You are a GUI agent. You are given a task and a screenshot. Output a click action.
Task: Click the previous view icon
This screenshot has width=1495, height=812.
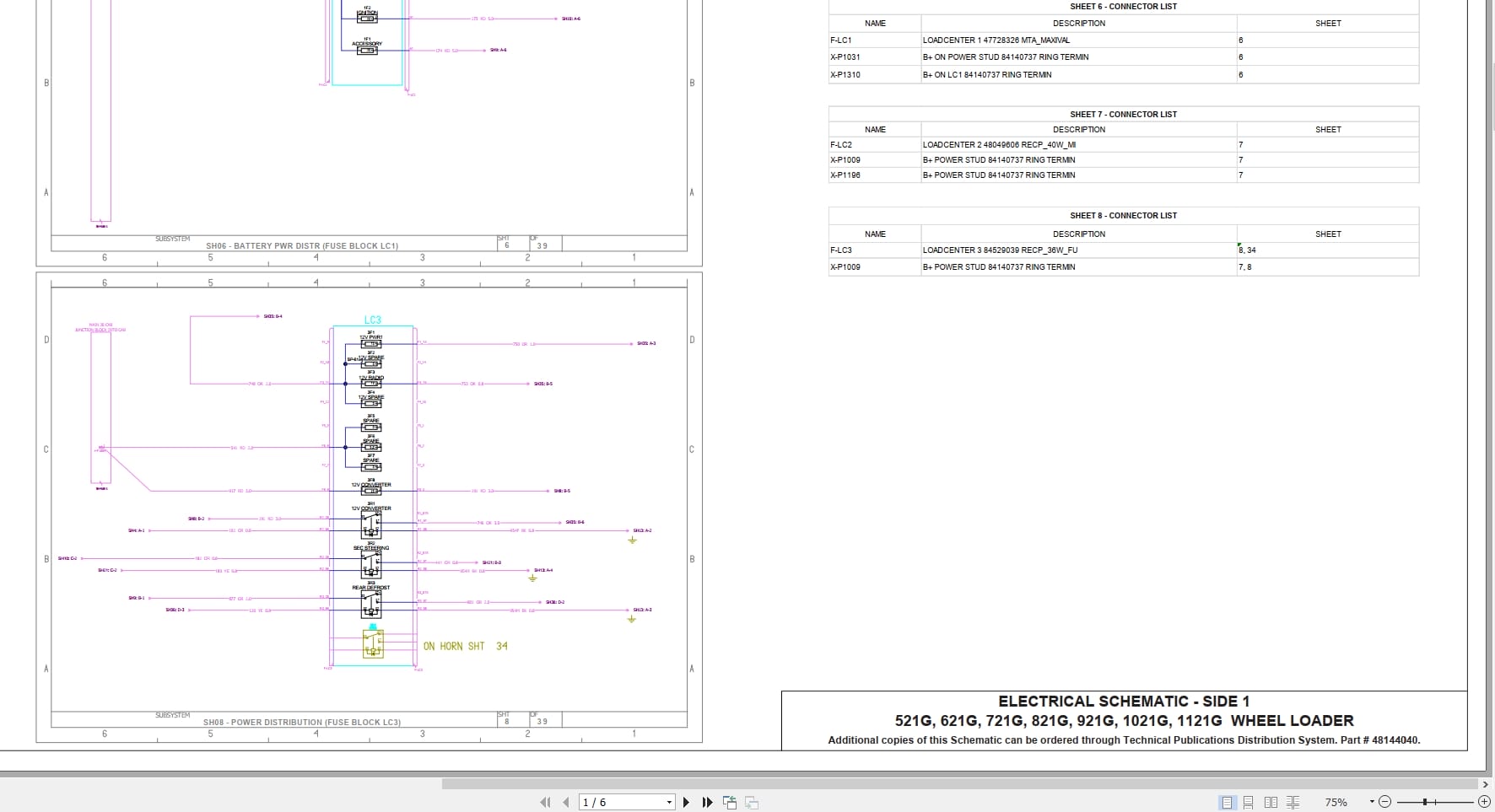730,802
